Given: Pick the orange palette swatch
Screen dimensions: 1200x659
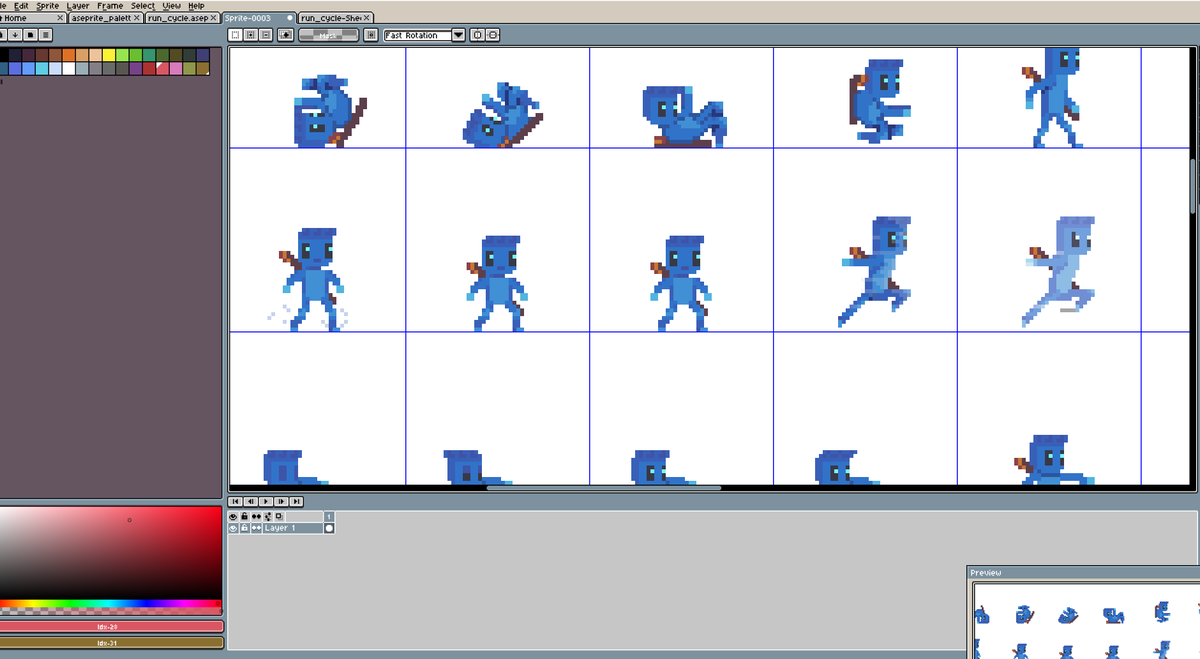Looking at the screenshot, I should coord(69,54).
